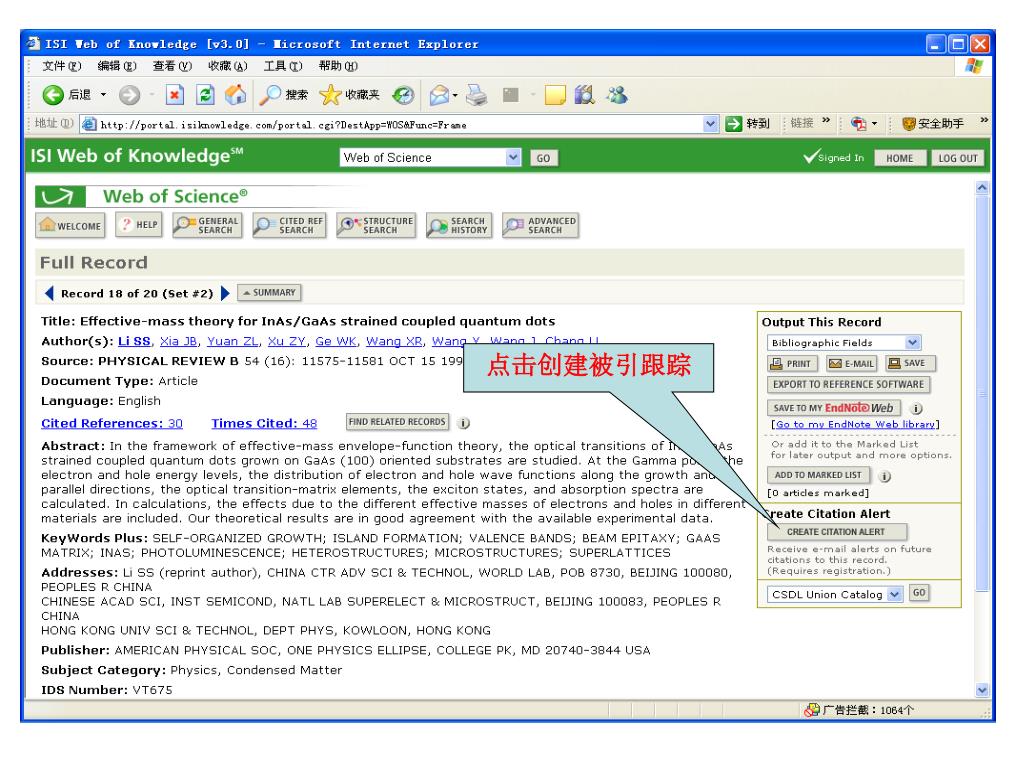Viewport: 1024px width, 768px height.
Task: Refresh the page with the green refresh icon
Action: coord(205,95)
